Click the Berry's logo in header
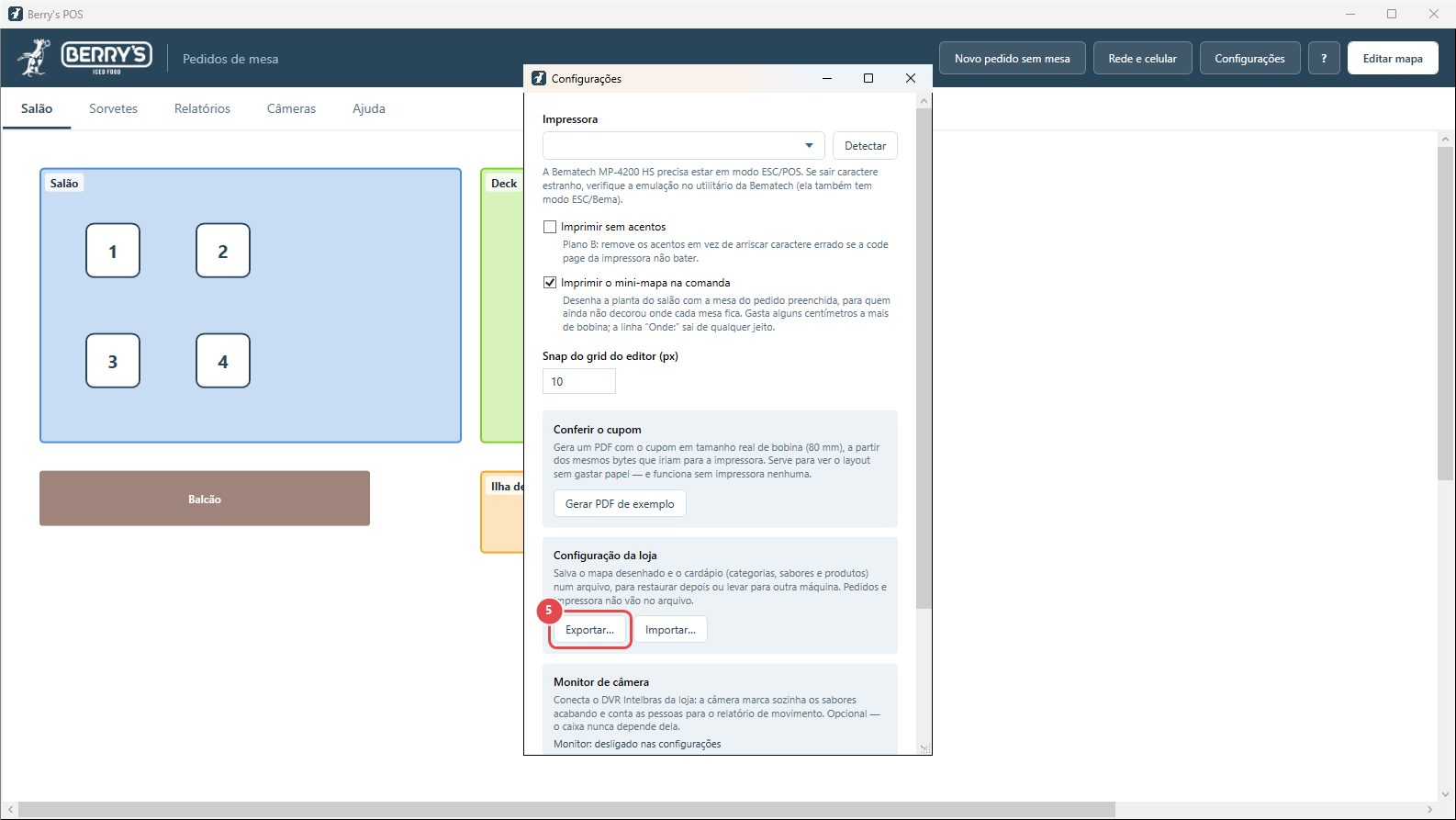Screen dimensions: 1456x820 tap(84, 58)
